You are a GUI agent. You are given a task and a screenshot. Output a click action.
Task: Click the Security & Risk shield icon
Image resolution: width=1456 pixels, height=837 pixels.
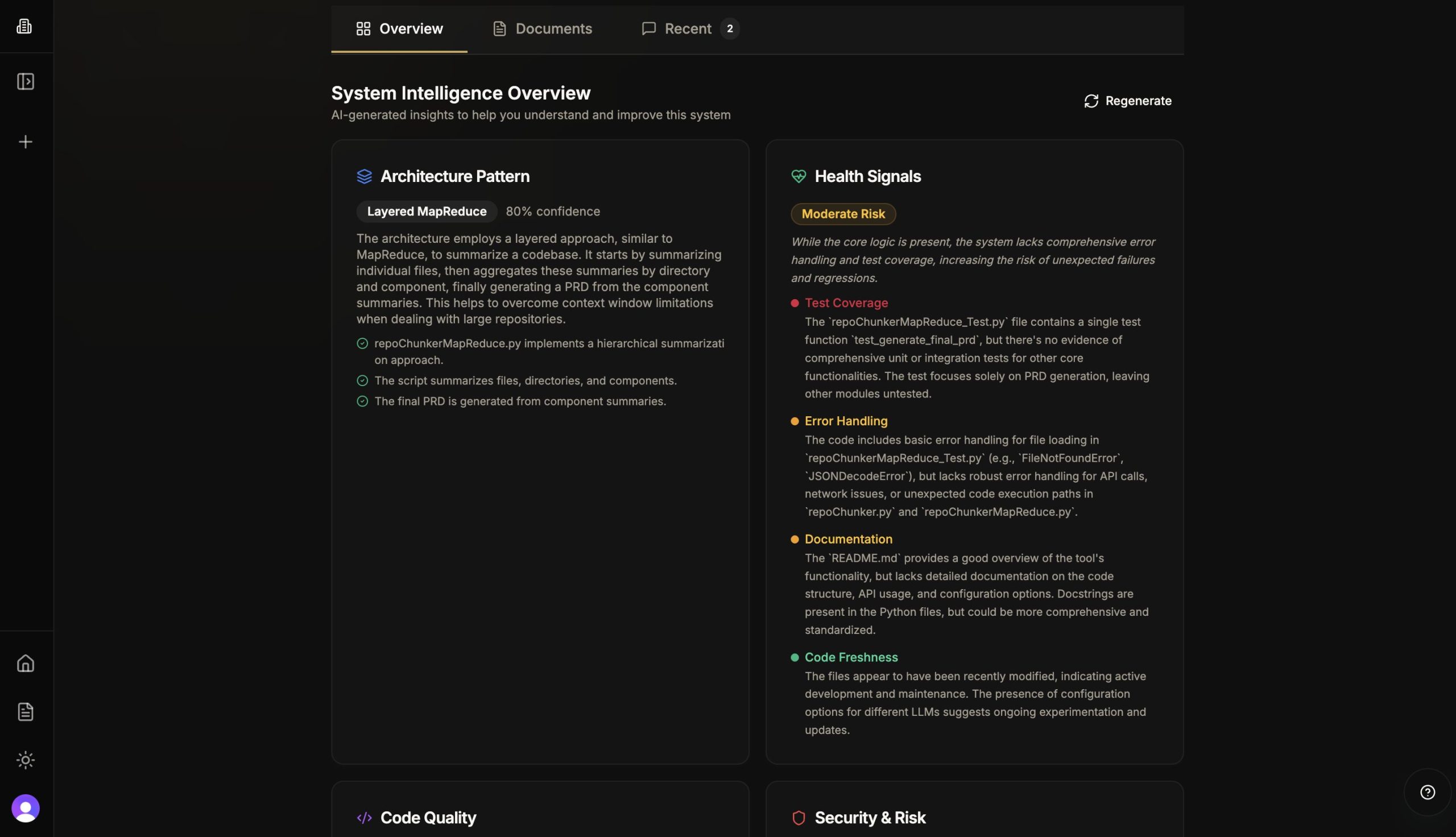(799, 818)
